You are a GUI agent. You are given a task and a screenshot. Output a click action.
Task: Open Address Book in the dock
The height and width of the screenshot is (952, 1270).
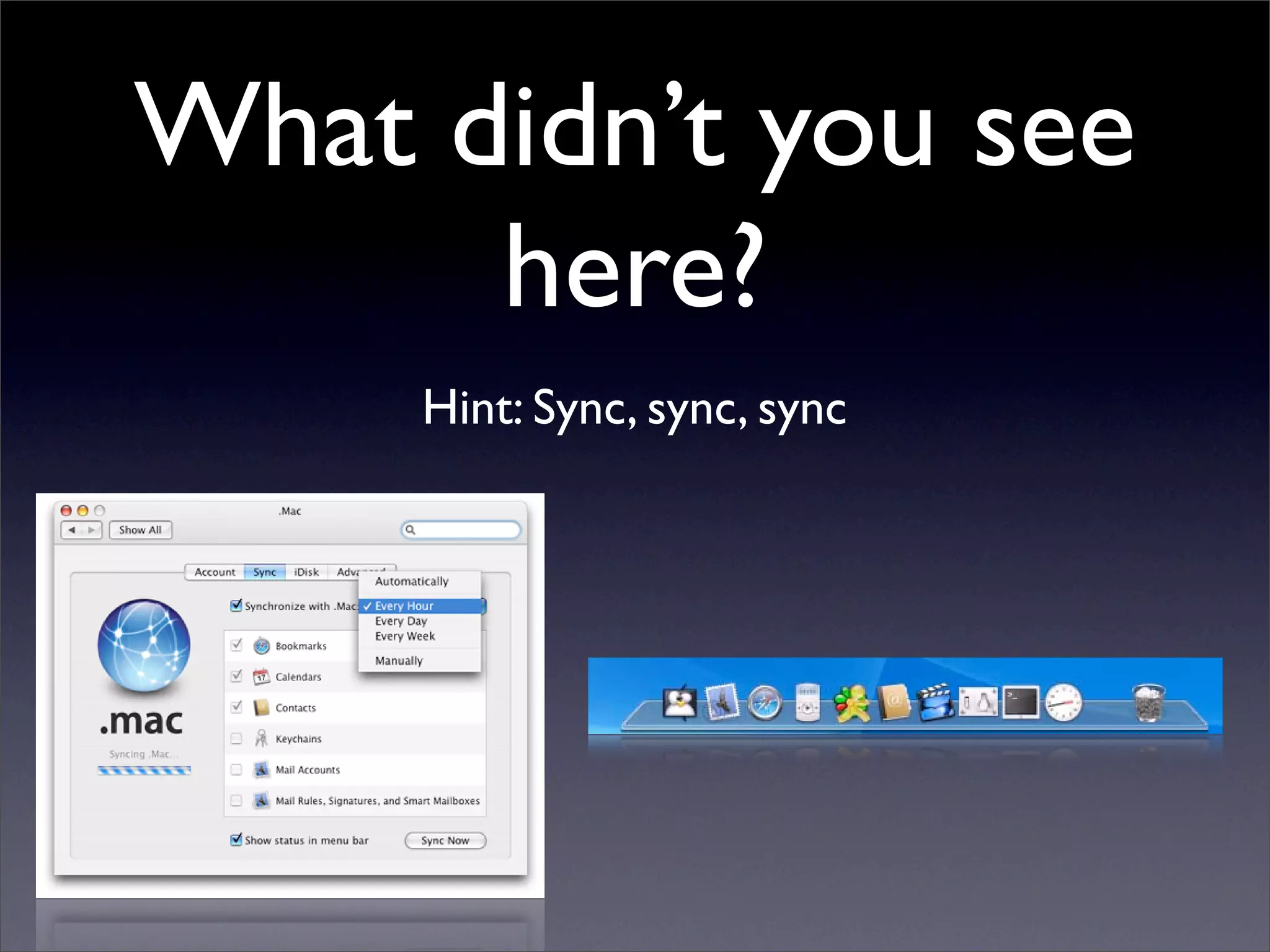(893, 703)
